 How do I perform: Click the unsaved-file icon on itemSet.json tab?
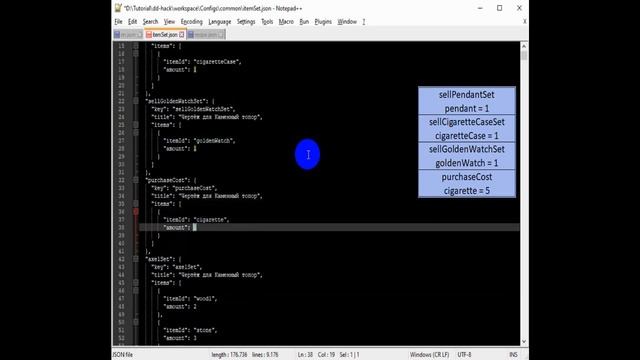149,35
